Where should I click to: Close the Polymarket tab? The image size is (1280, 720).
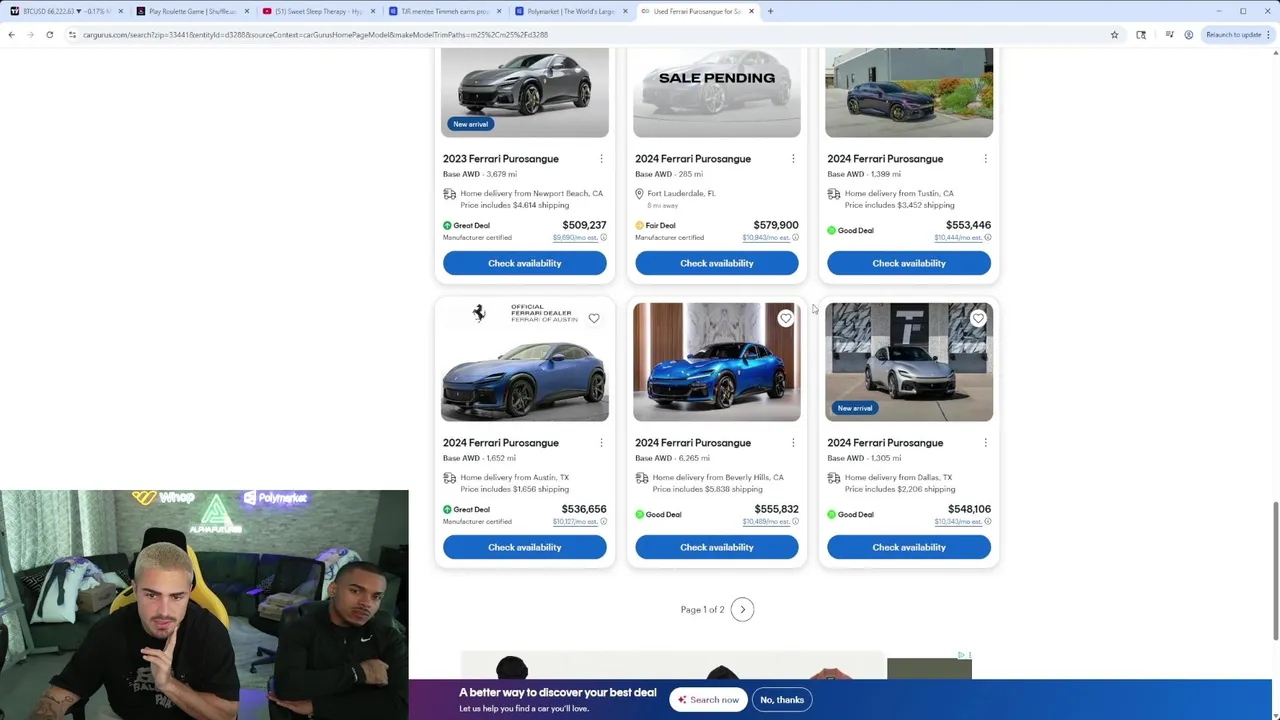pos(625,11)
